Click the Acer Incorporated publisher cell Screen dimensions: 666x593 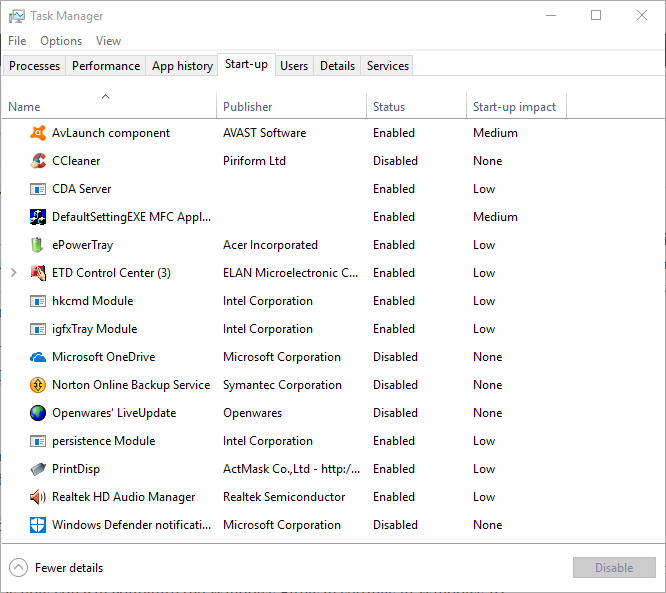tap(270, 245)
